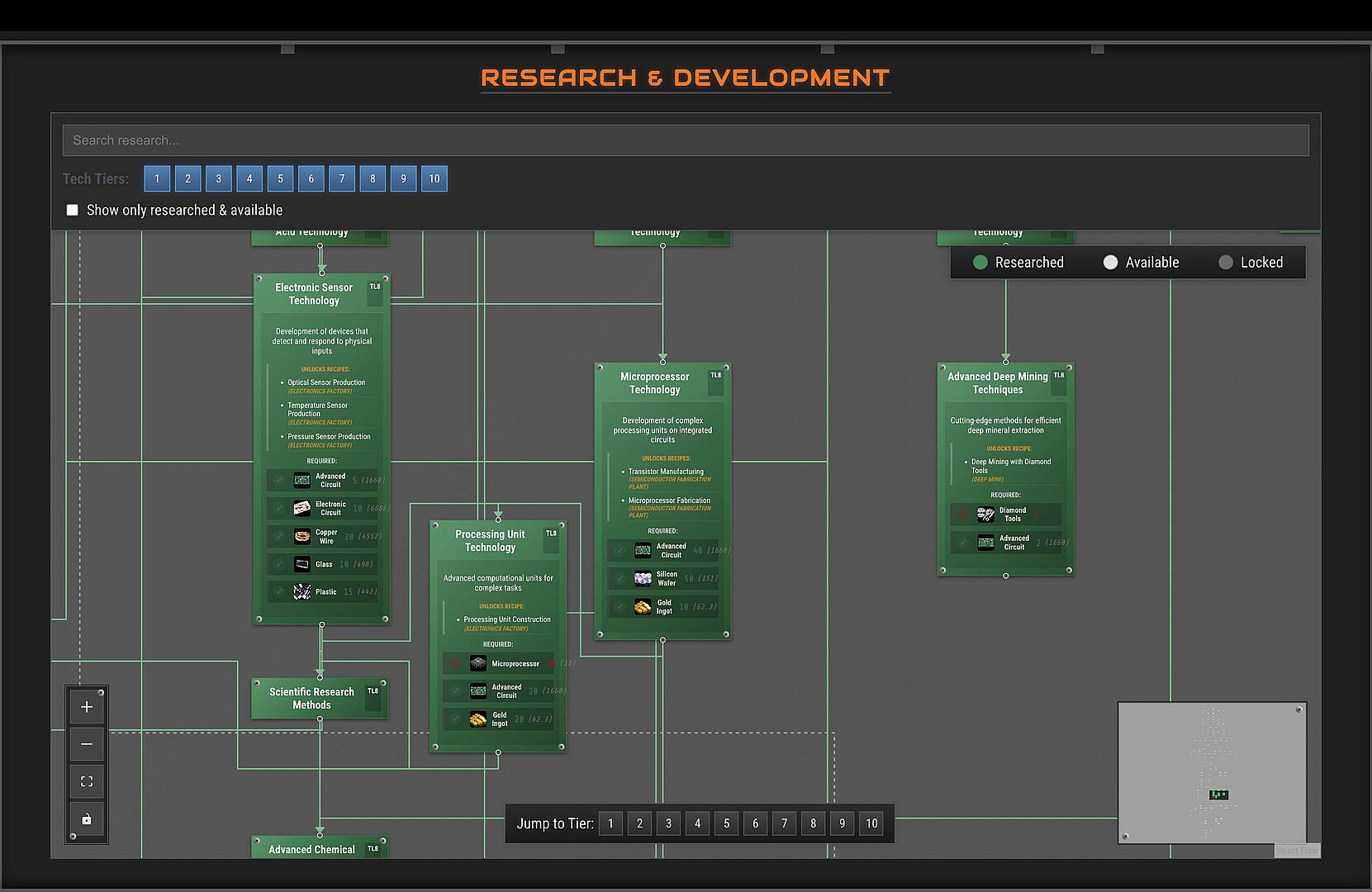Select Tech Tiers filter button 8
The height and width of the screenshot is (892, 1372).
[373, 179]
